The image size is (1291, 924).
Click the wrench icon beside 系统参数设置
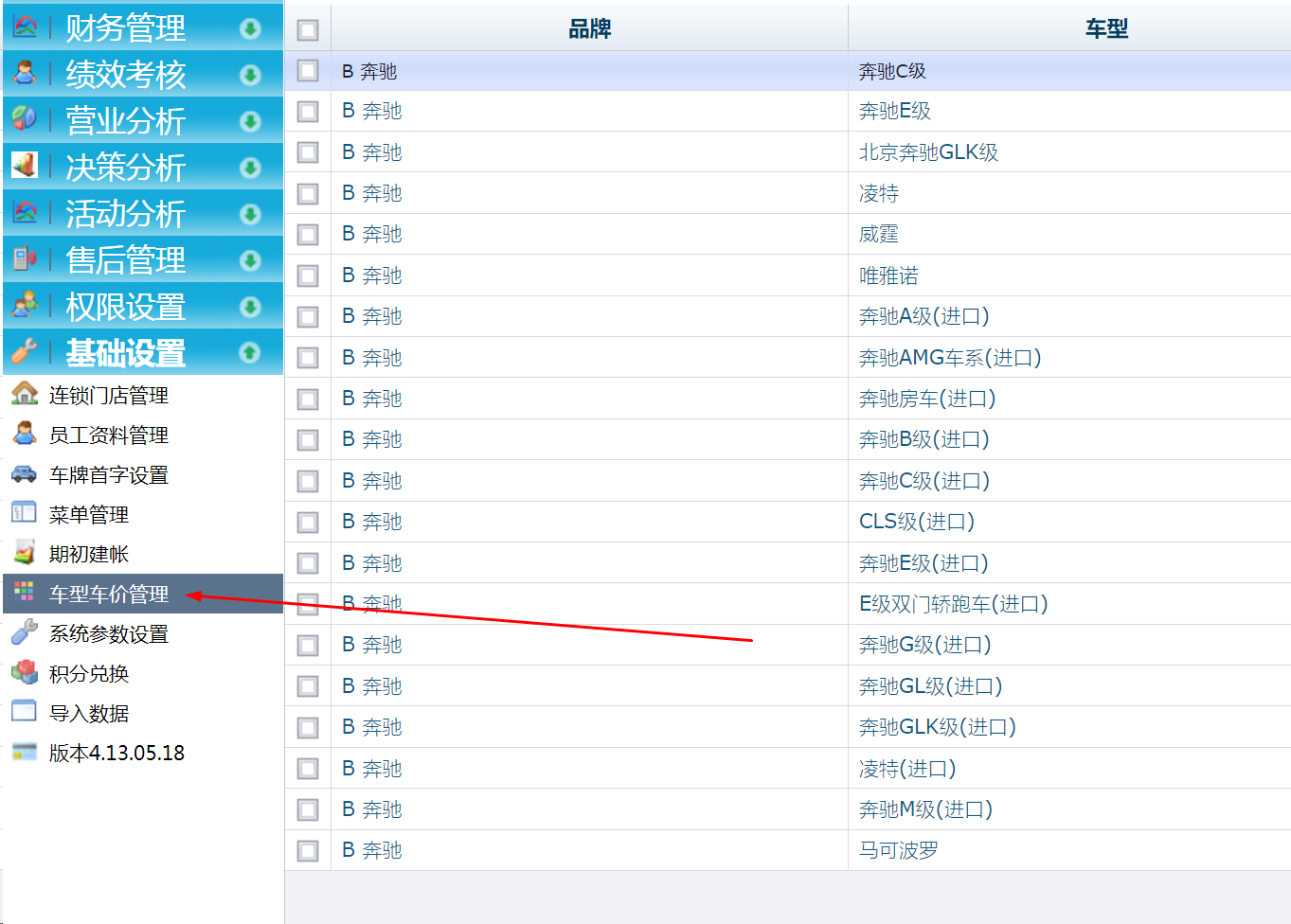[x=24, y=632]
